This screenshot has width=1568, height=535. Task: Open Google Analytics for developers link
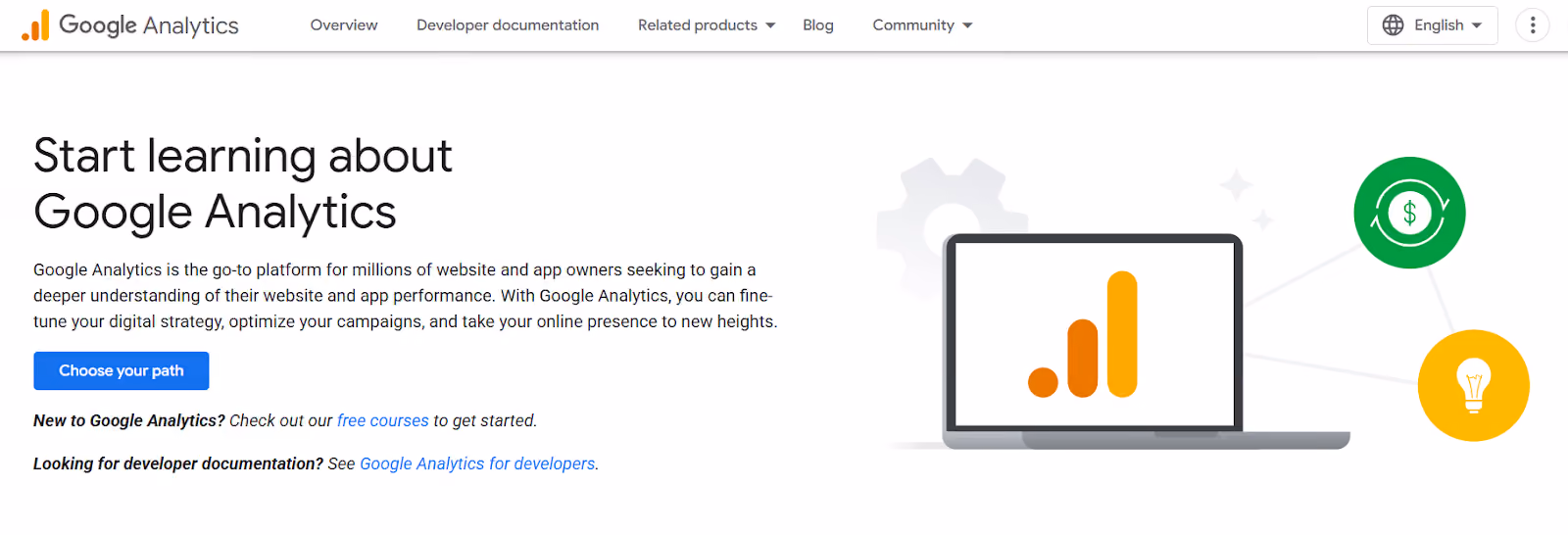pyautogui.click(x=477, y=463)
